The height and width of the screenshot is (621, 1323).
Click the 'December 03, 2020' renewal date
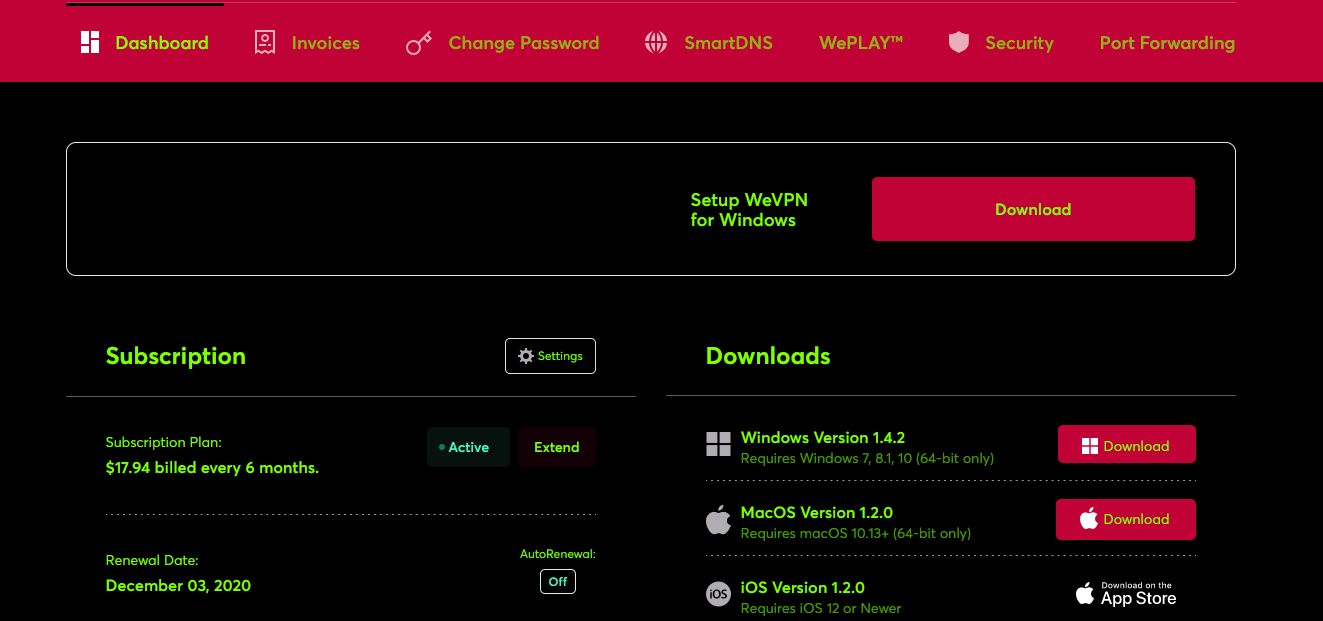coord(178,586)
